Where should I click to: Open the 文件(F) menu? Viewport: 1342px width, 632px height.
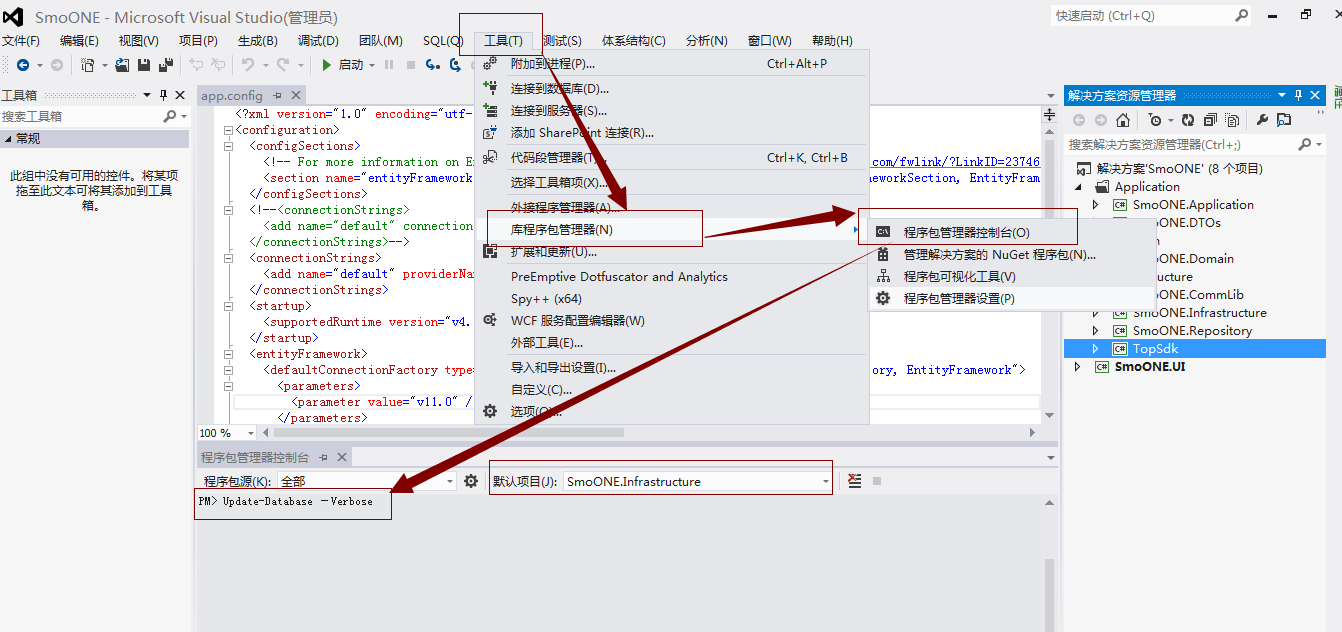click(x=21, y=41)
